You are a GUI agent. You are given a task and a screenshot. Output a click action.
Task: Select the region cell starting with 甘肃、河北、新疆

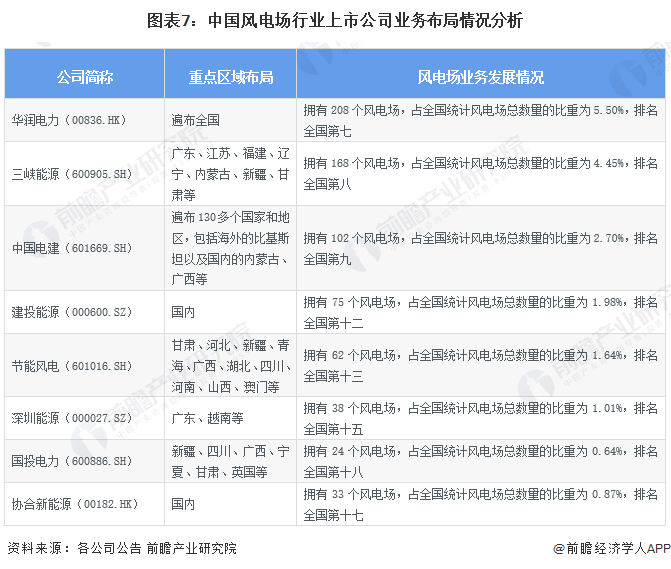231,366
